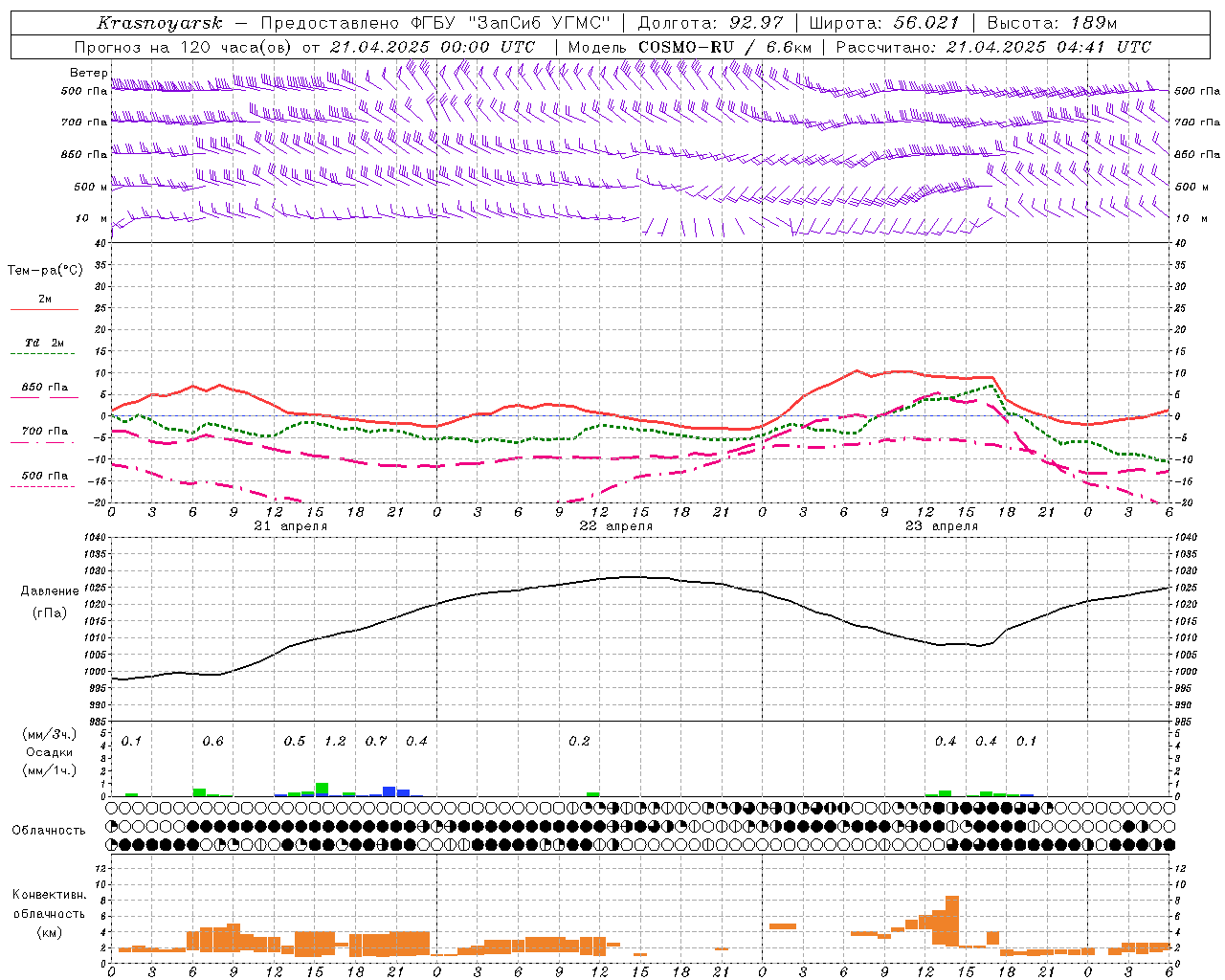Click the 'Облачность' cloudiness panel label
The height and width of the screenshot is (980, 1225).
click(49, 831)
